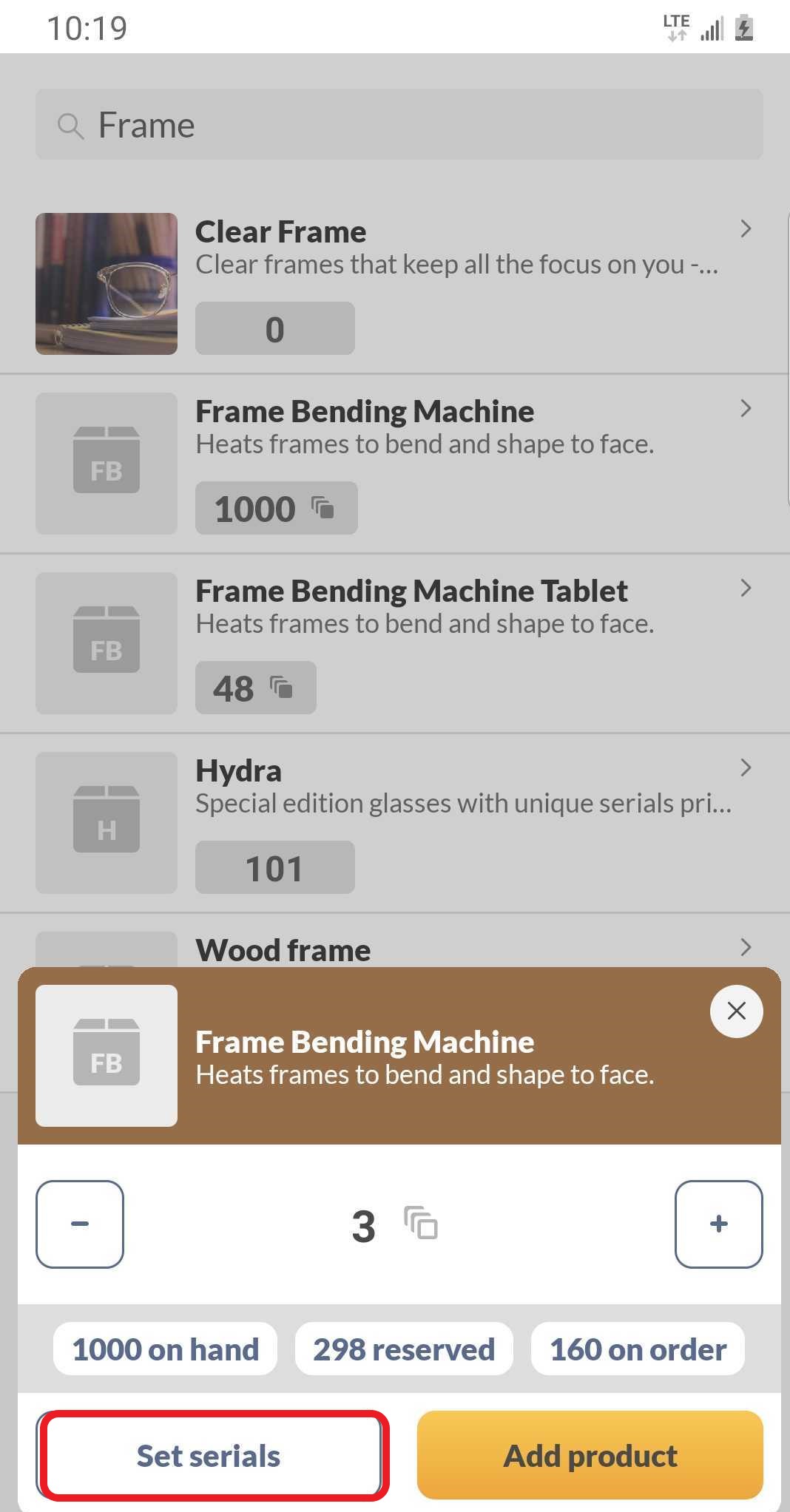Click the copy icon next to quantity 1000

click(323, 507)
